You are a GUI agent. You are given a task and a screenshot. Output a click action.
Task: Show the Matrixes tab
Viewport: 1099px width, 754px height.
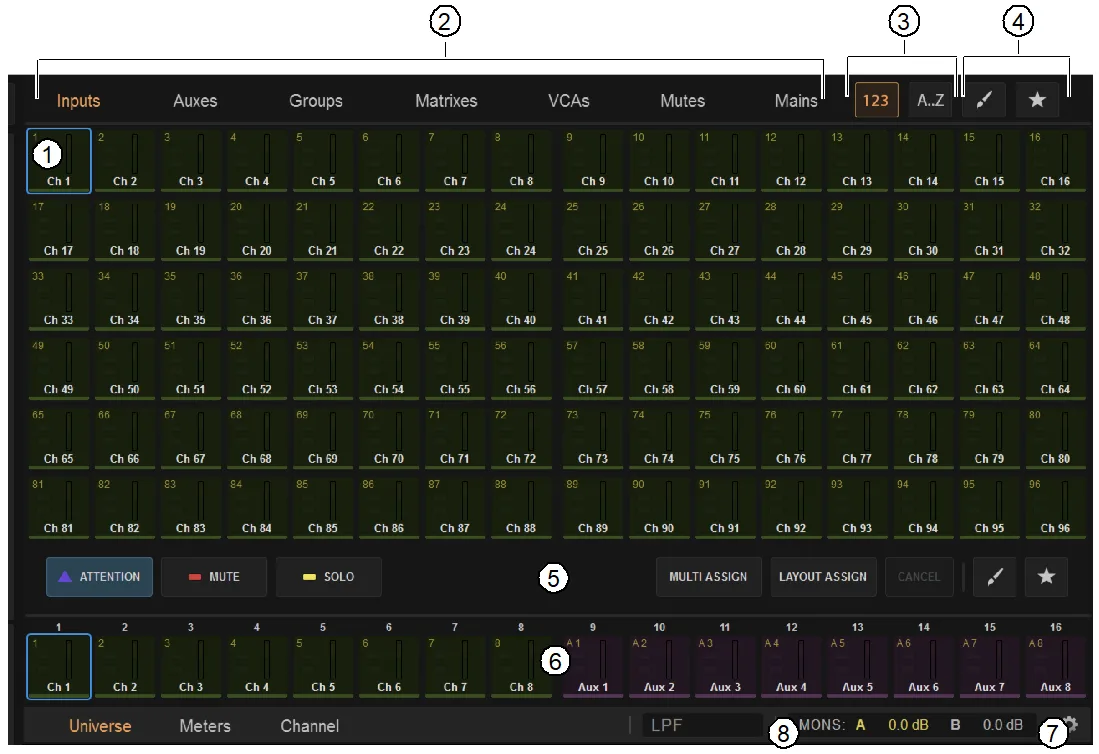coord(446,101)
